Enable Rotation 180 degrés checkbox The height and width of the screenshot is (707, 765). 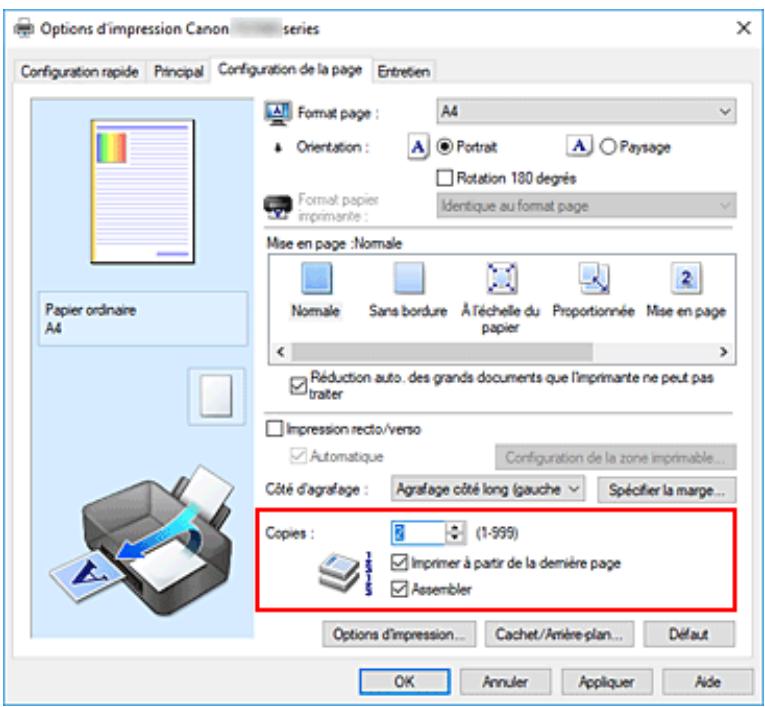pyautogui.click(x=444, y=178)
